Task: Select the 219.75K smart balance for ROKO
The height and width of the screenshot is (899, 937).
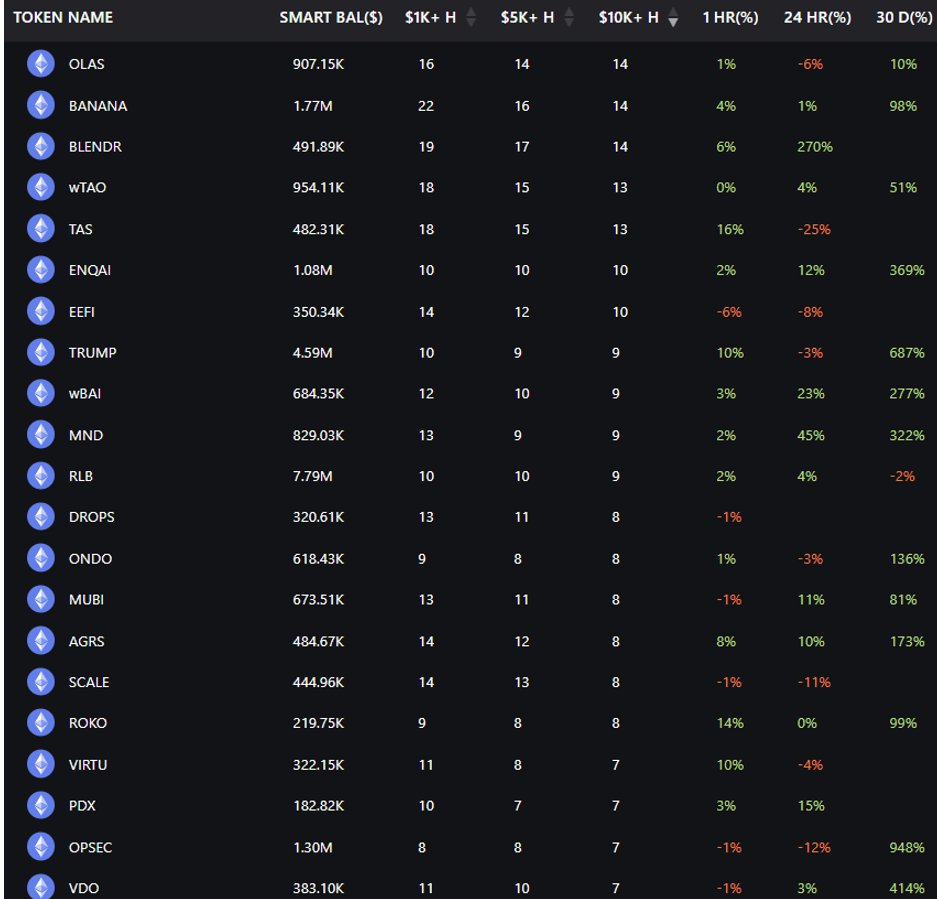Action: [x=318, y=723]
